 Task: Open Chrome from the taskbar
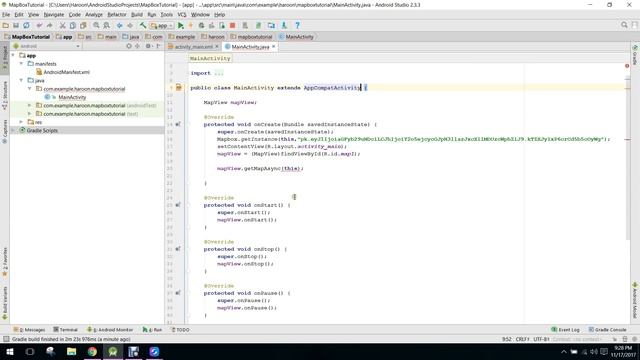pyautogui.click(x=92, y=351)
